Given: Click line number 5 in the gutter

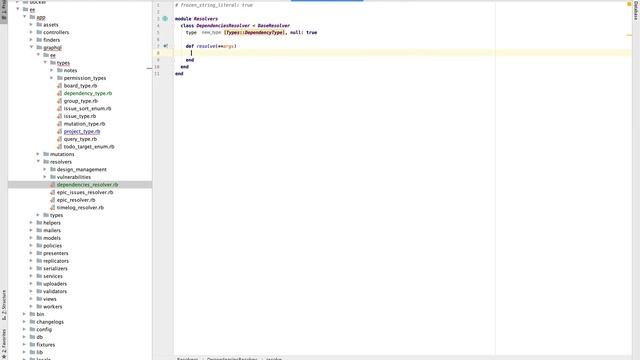Looking at the screenshot, I should click(158, 32).
